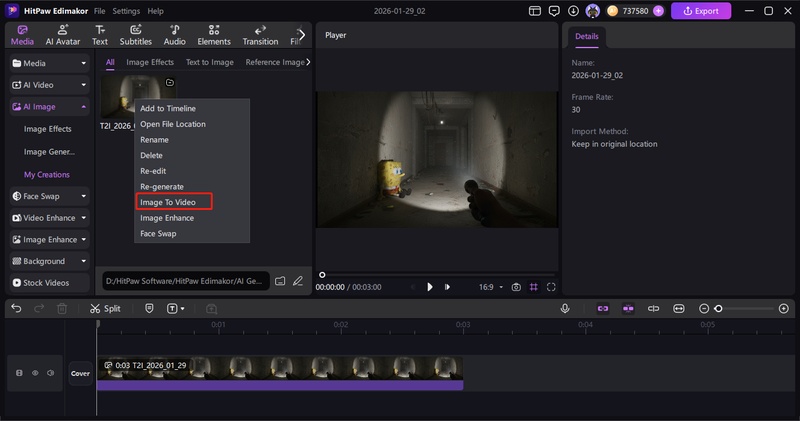Step to next frame
Screen dimensions: 800x421
(x=447, y=287)
